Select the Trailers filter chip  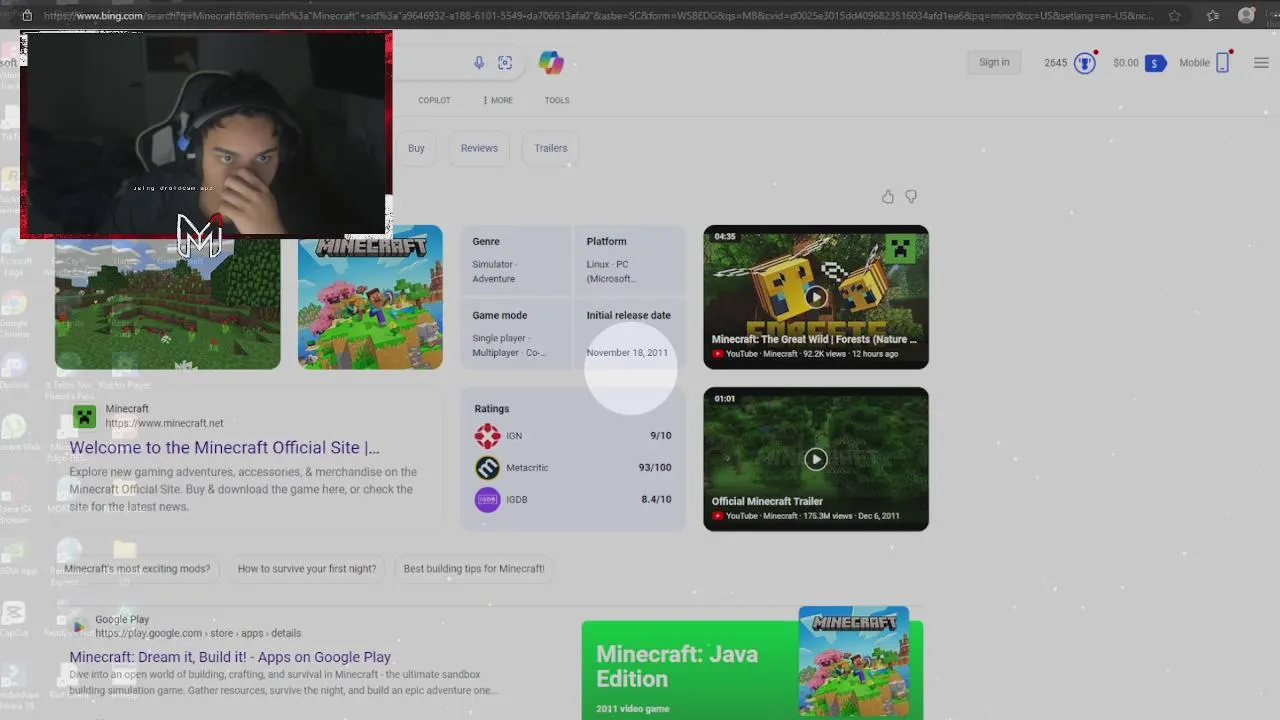click(550, 148)
